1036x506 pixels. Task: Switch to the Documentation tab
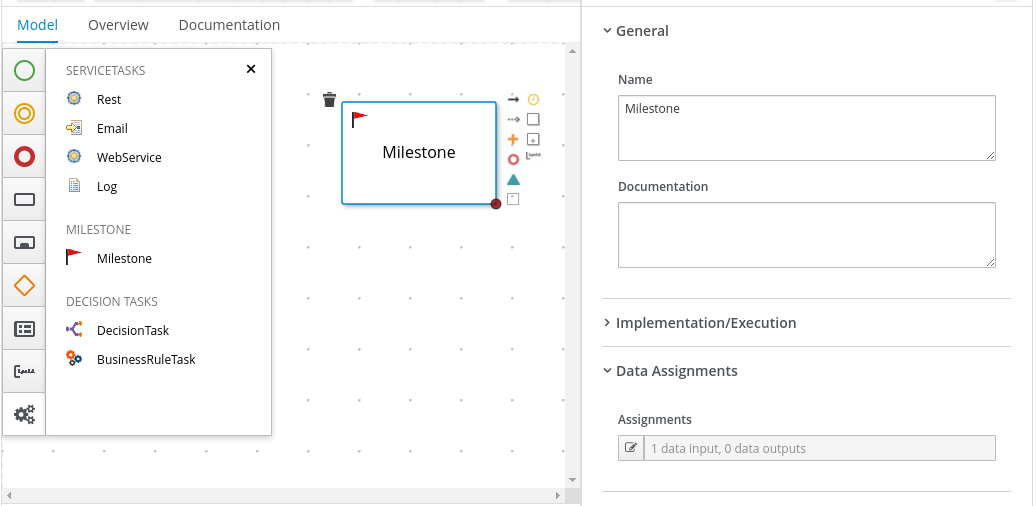tap(229, 25)
